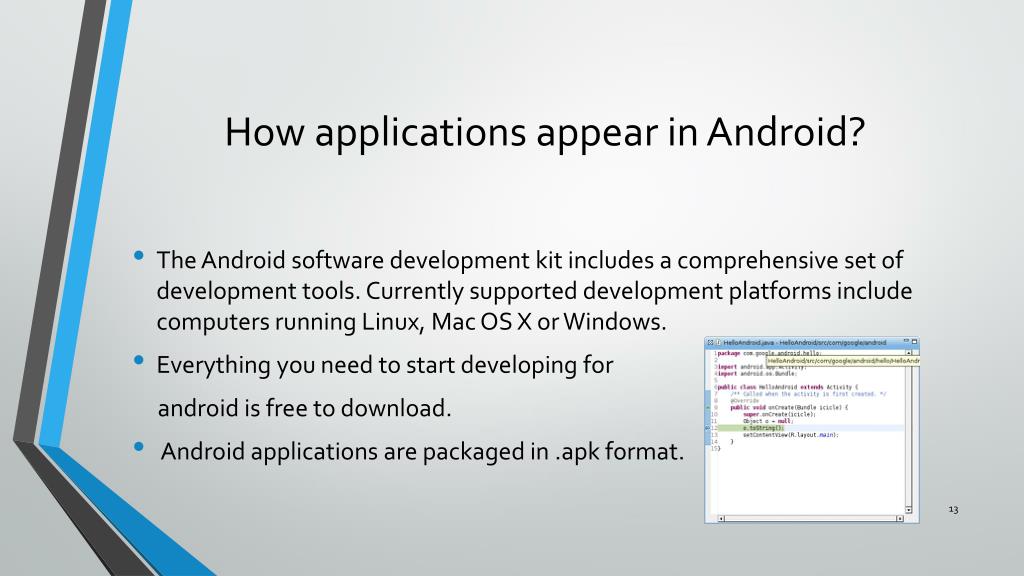Click the horizontal scrollbar right arrow in editor
1024x576 pixels.
click(900, 519)
